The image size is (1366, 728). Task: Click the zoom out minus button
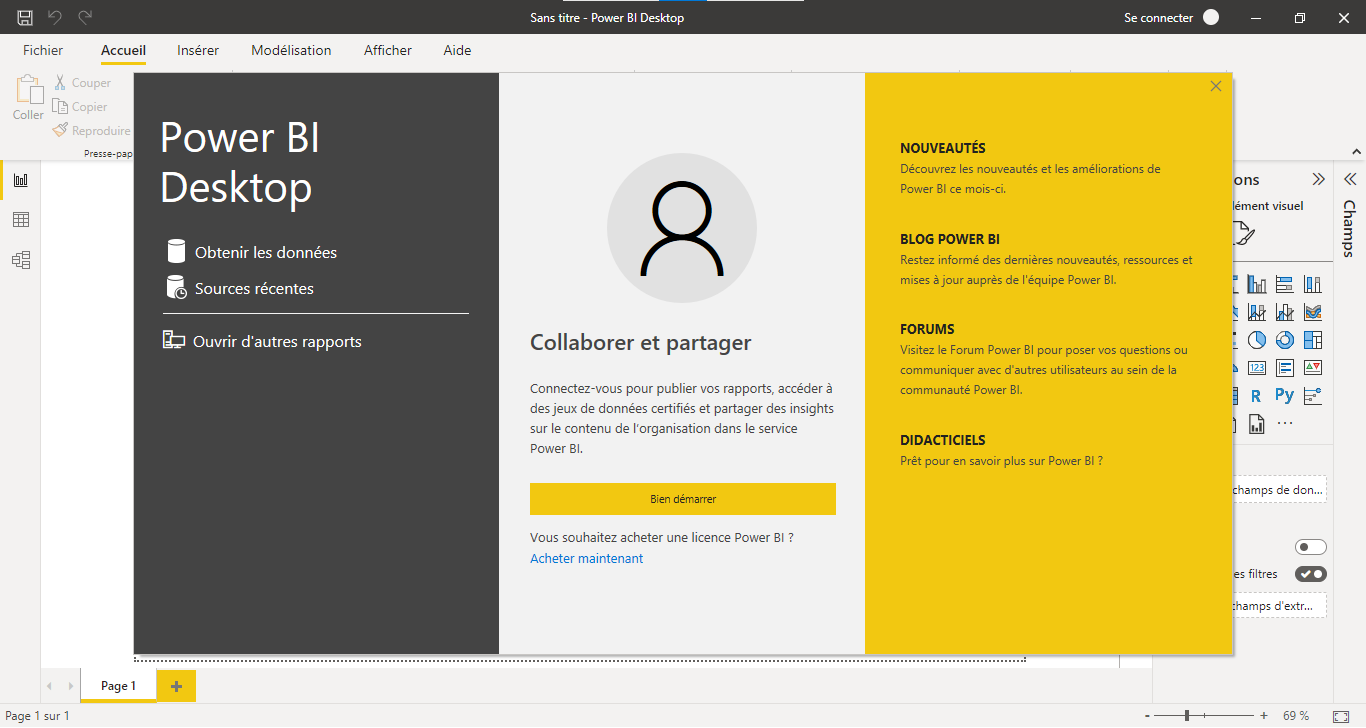(x=1147, y=716)
